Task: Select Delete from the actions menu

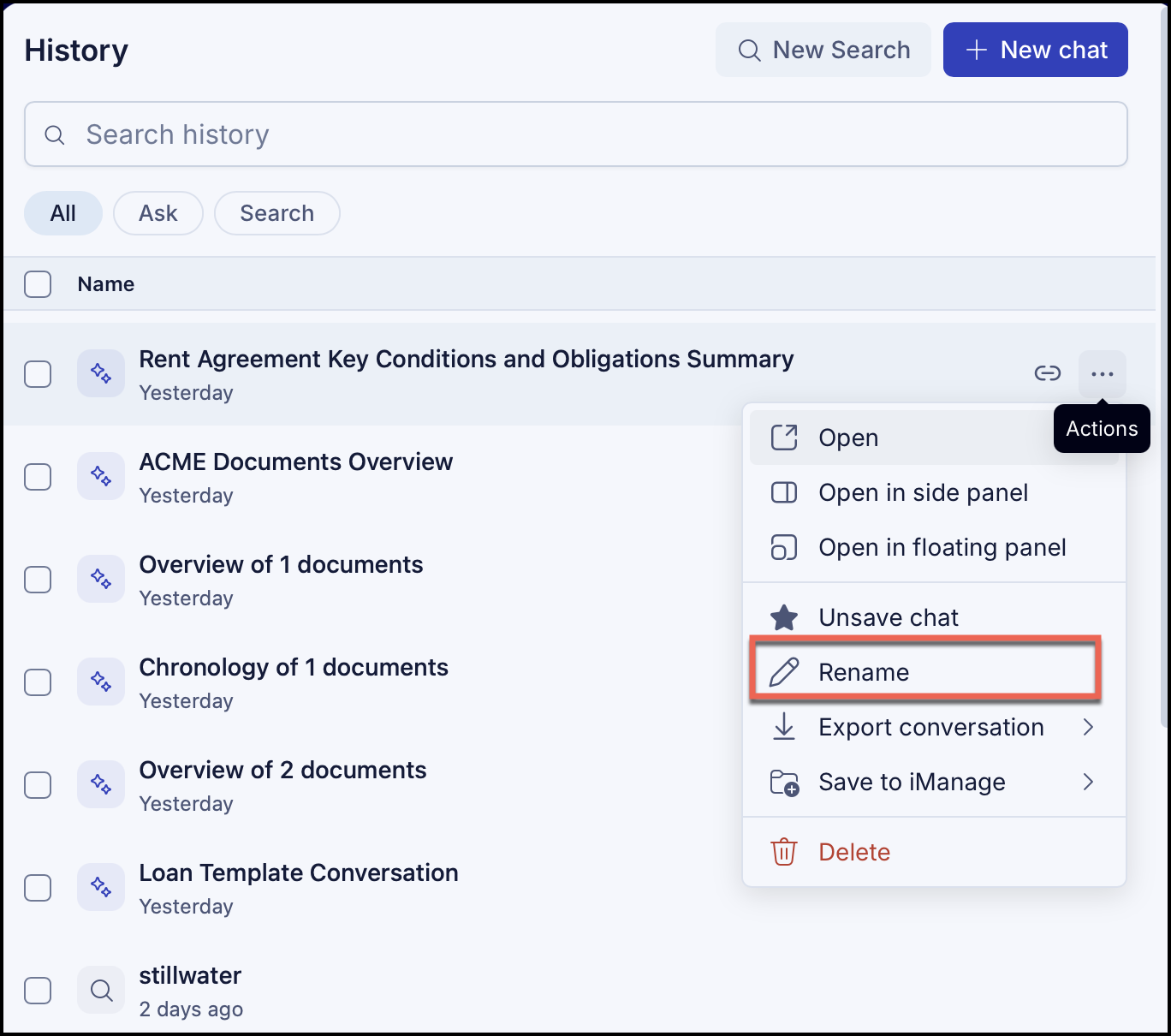Action: pos(934,852)
